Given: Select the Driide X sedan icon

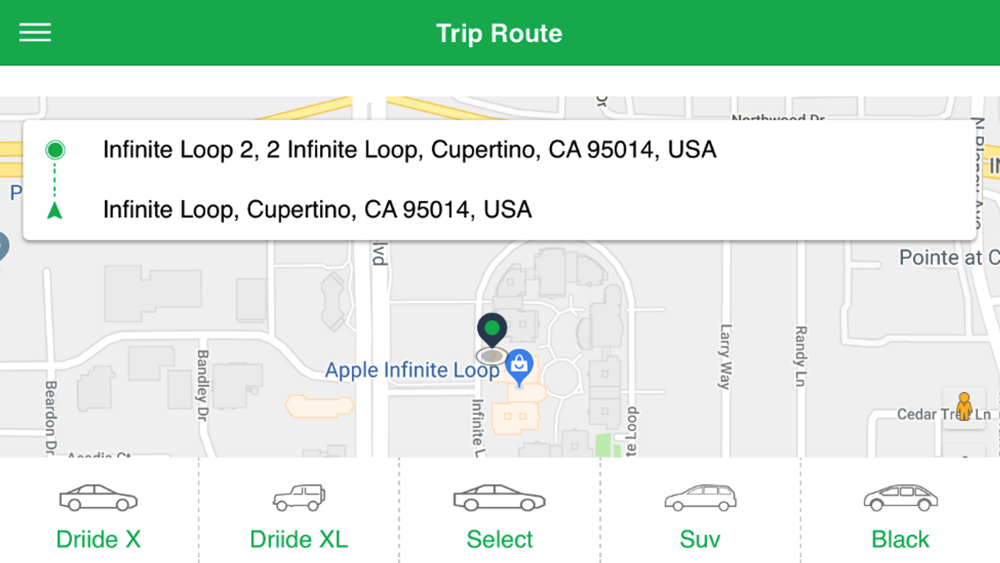Looking at the screenshot, I should click(98, 498).
